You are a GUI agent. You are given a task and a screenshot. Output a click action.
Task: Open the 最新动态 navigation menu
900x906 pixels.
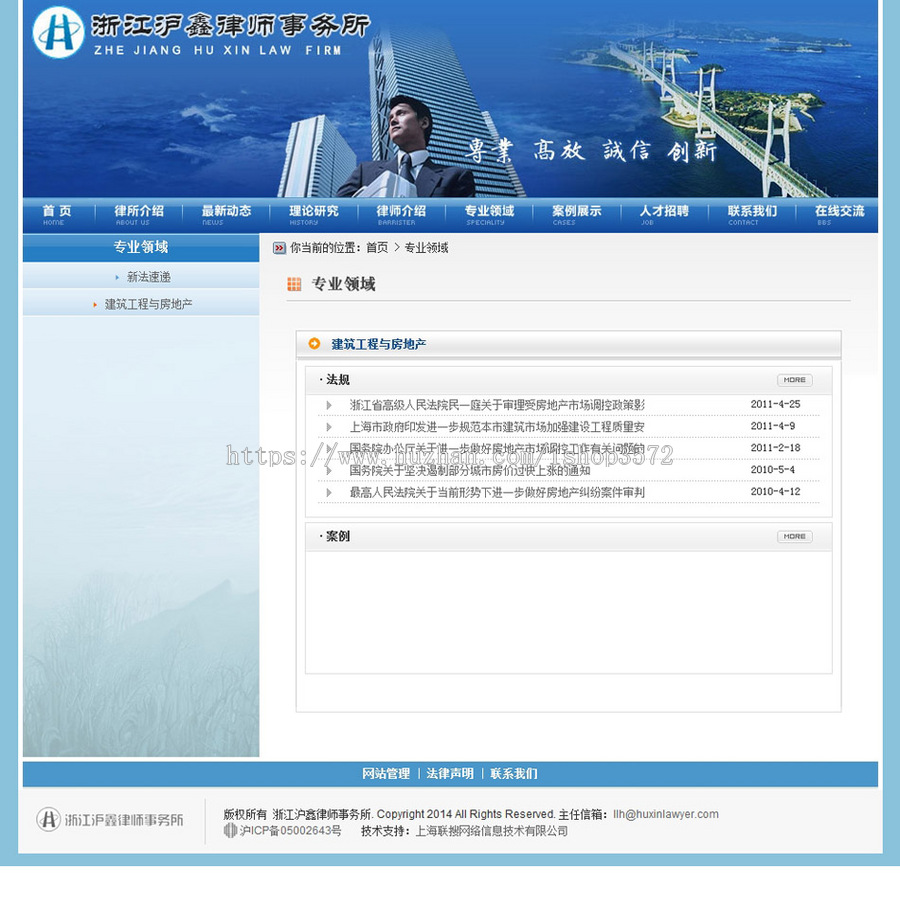pos(228,213)
